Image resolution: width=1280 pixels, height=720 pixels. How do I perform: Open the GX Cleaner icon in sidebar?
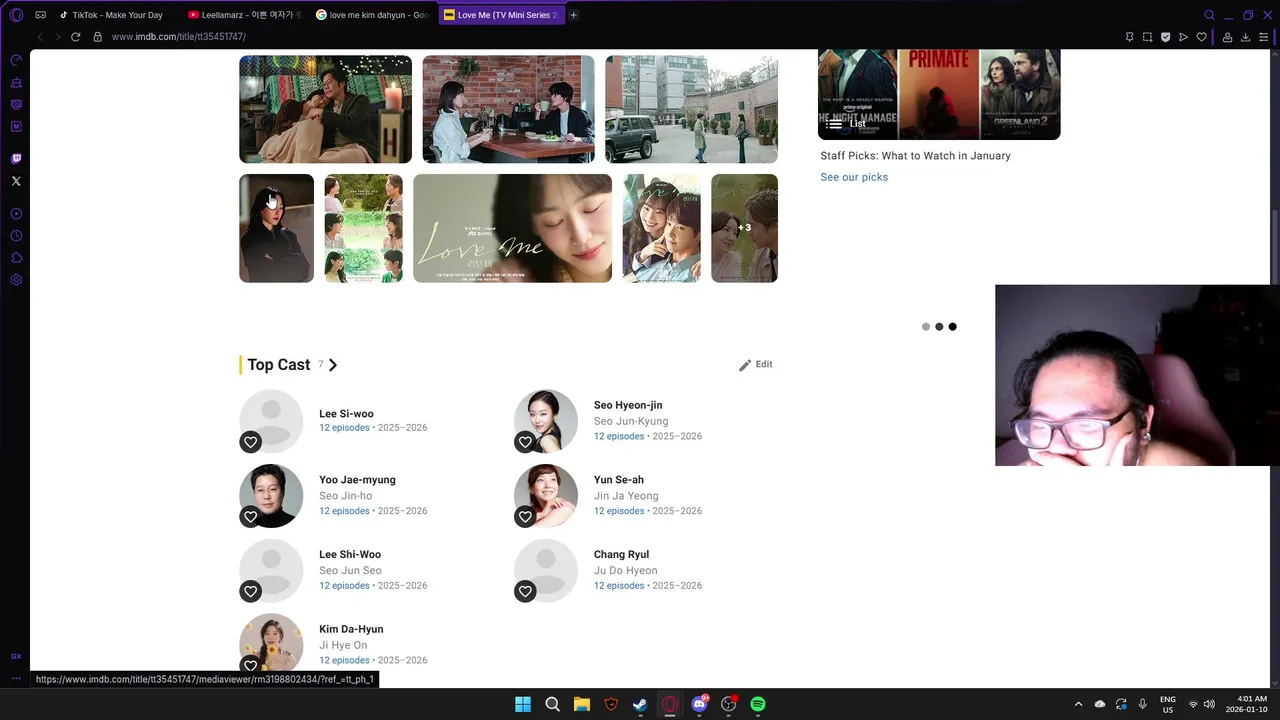click(x=16, y=82)
